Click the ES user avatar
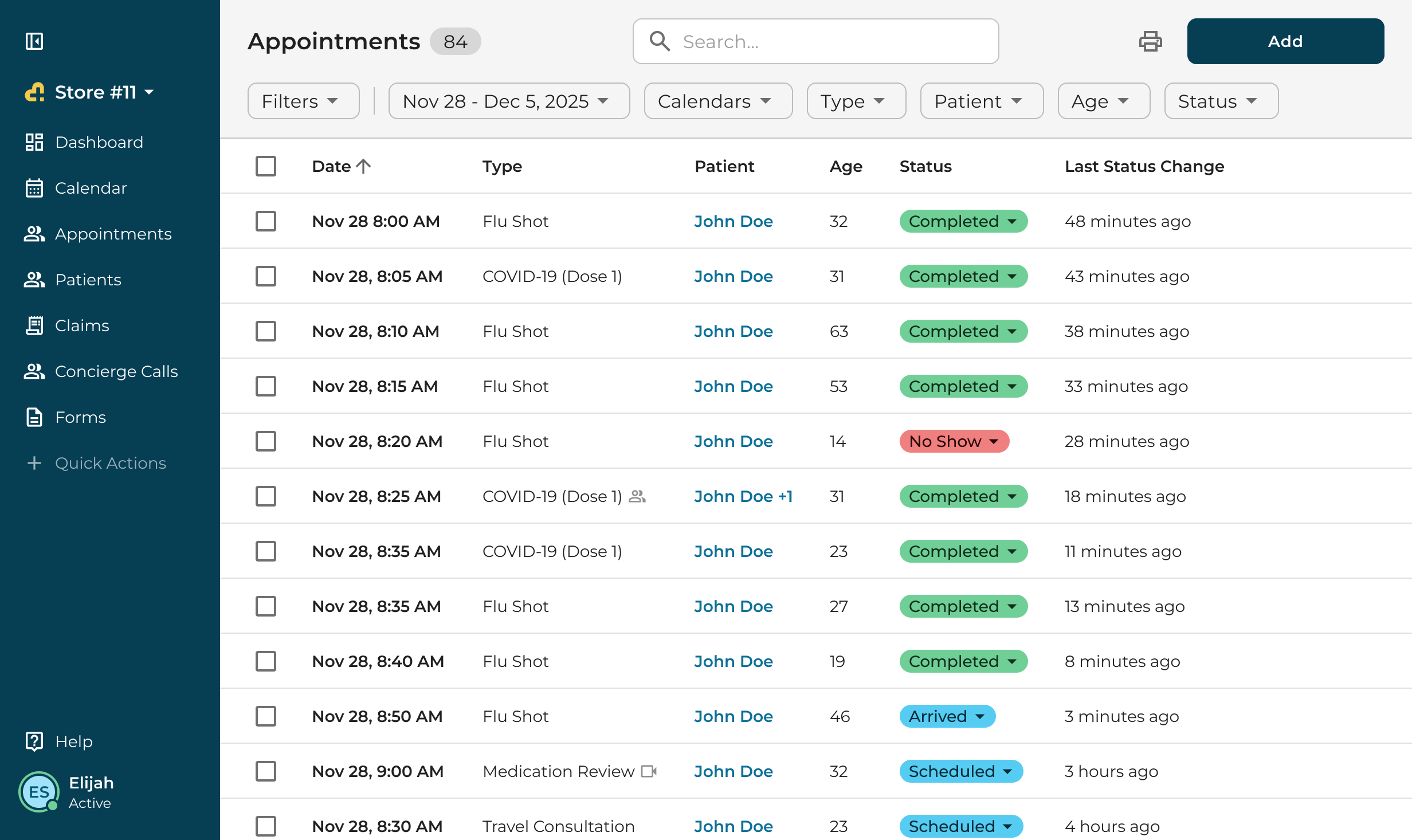The height and width of the screenshot is (840, 1412). (x=39, y=792)
